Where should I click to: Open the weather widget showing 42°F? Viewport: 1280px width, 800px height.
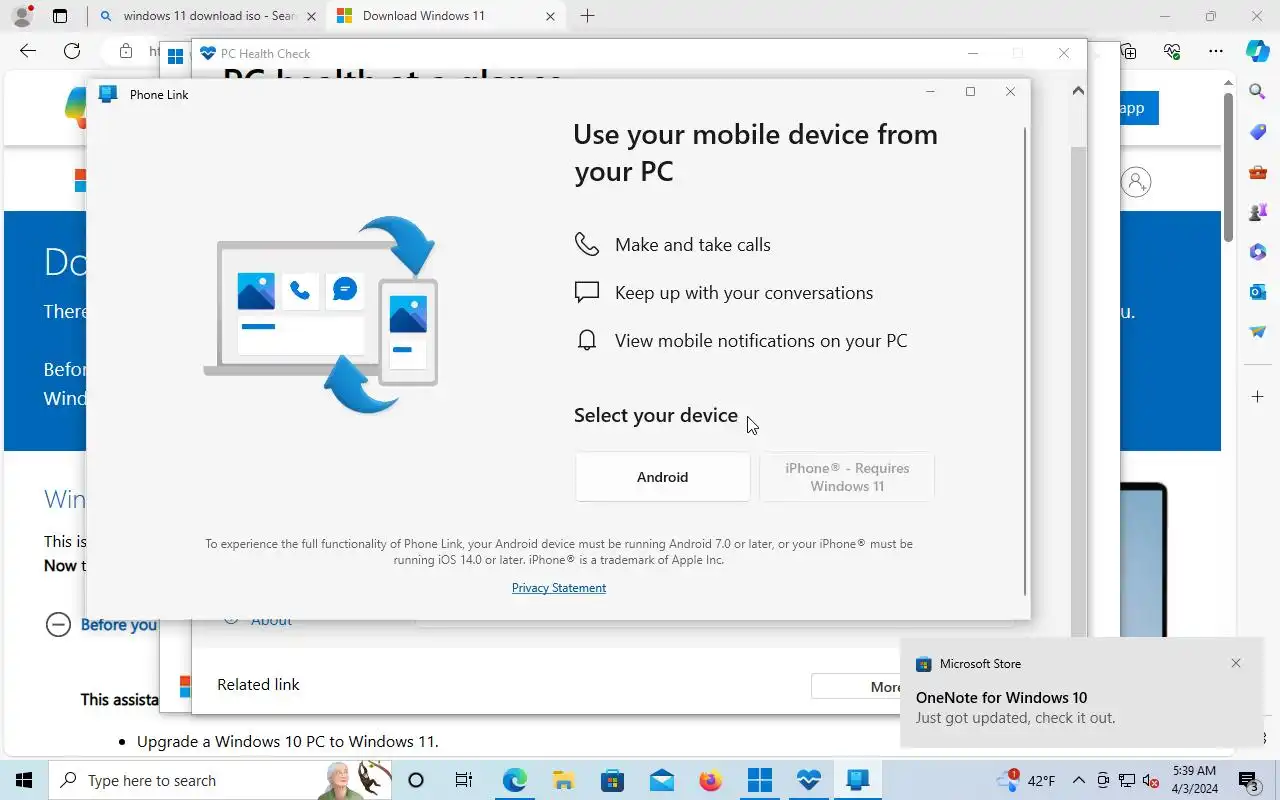coord(1027,780)
